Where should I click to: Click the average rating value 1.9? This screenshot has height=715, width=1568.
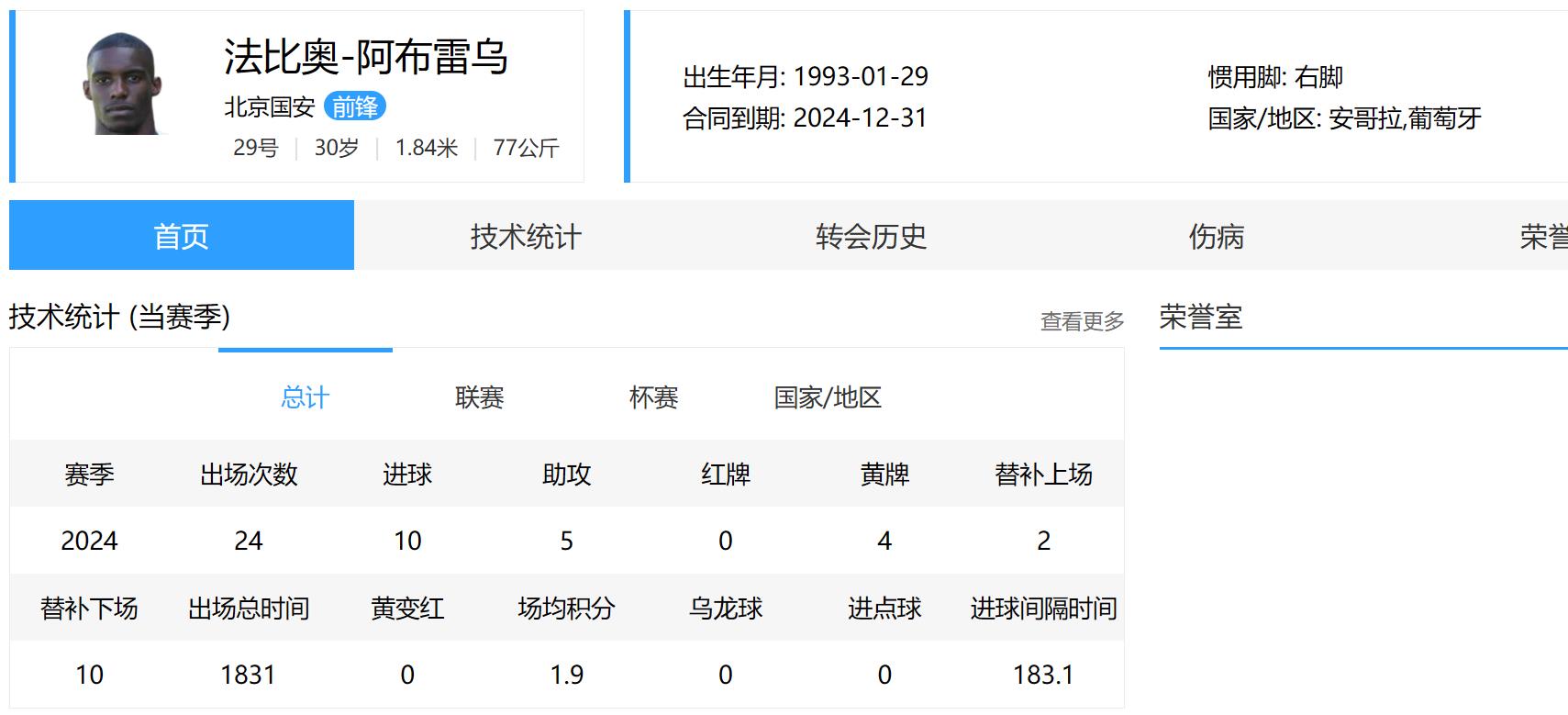(566, 675)
